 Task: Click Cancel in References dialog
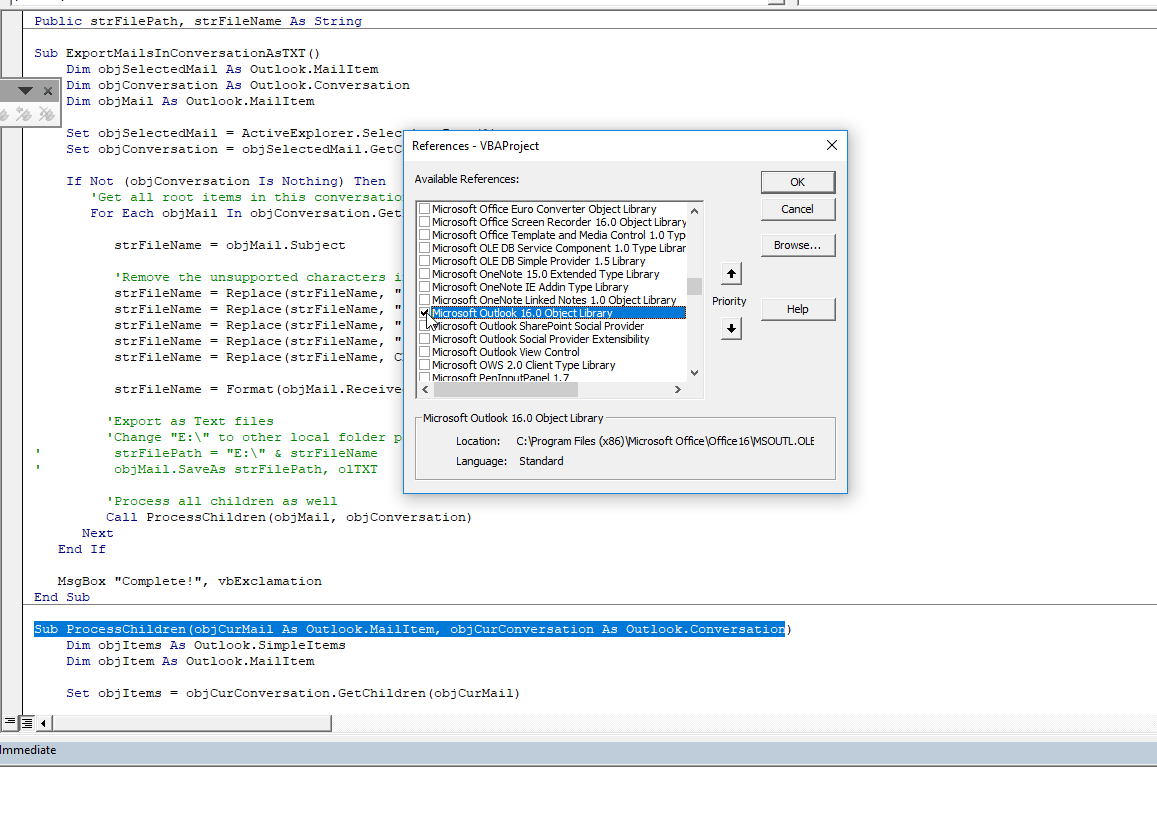click(x=798, y=209)
